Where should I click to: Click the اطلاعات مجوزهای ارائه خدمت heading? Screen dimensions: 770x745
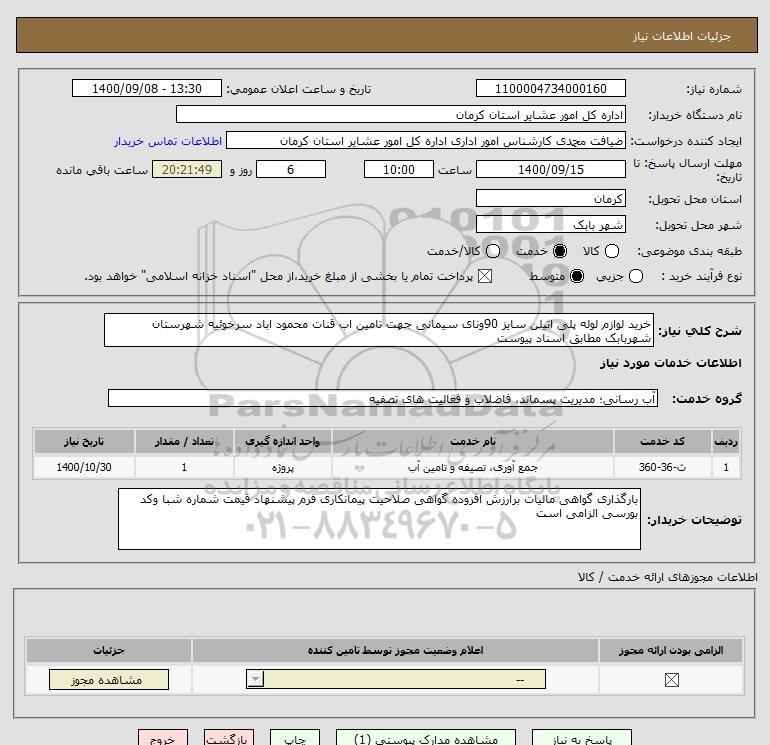[667, 577]
